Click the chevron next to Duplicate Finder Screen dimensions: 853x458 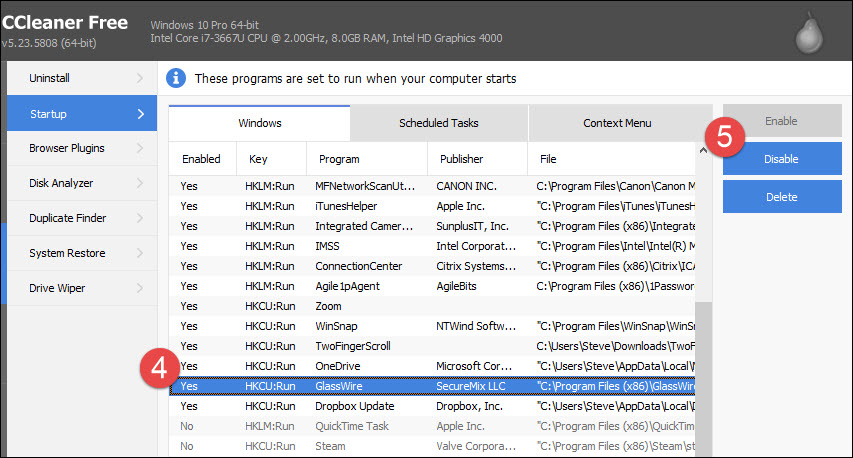tap(140, 218)
